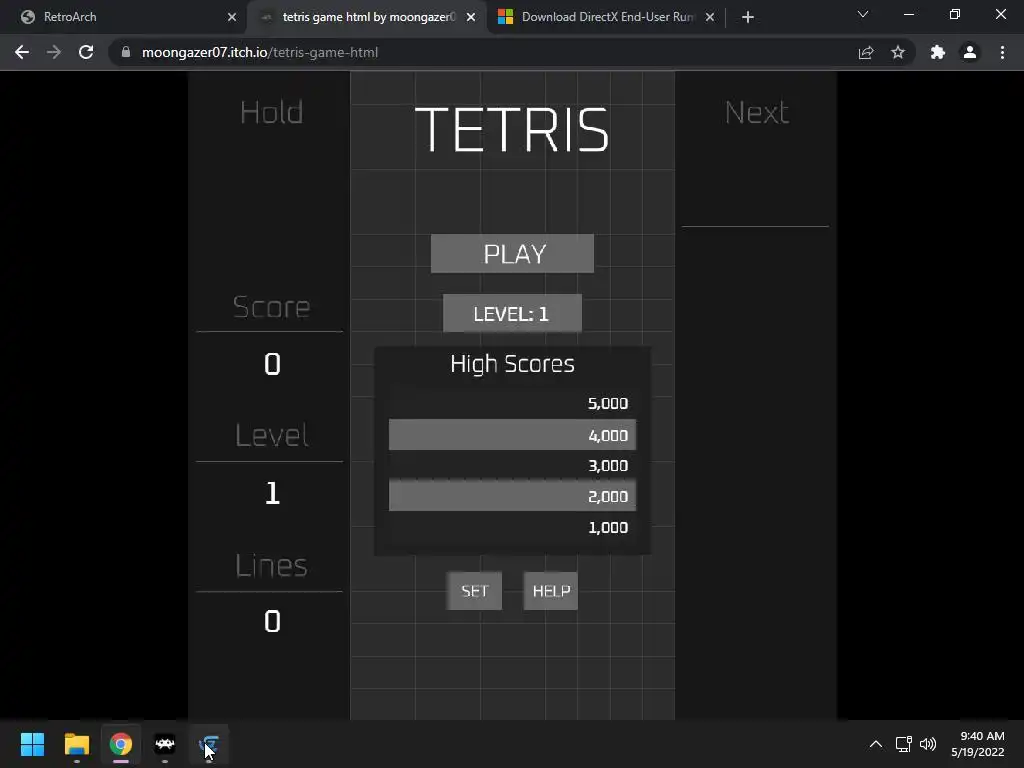Restore down the Chrome window
This screenshot has height=768, width=1024.
coord(955,14)
